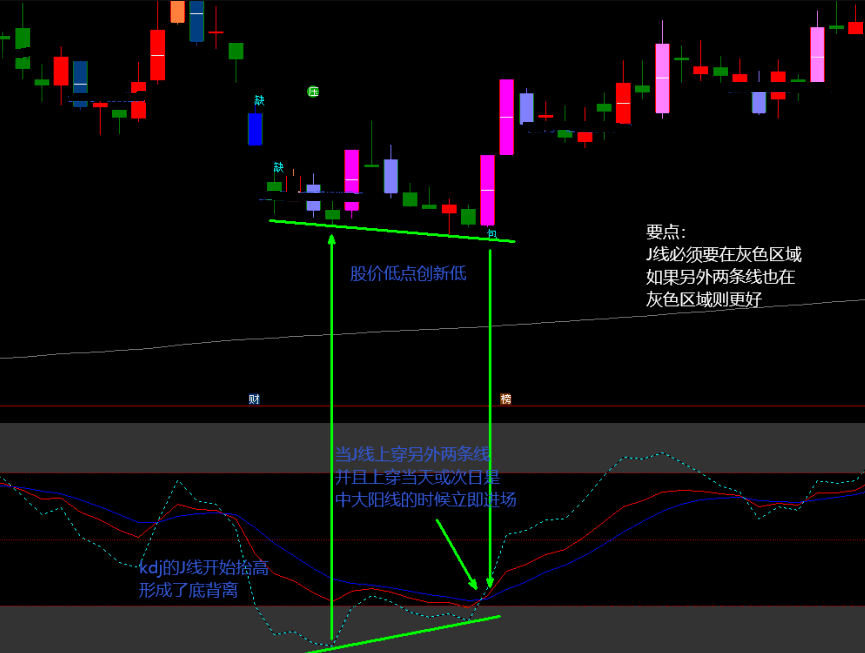Select the tall pink candlestick near 要点 text

coord(663,78)
